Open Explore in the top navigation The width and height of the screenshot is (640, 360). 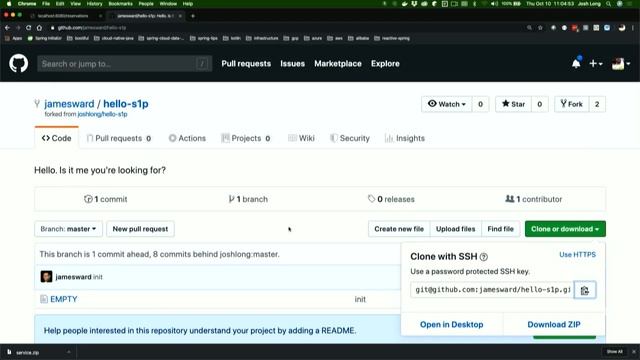click(385, 64)
